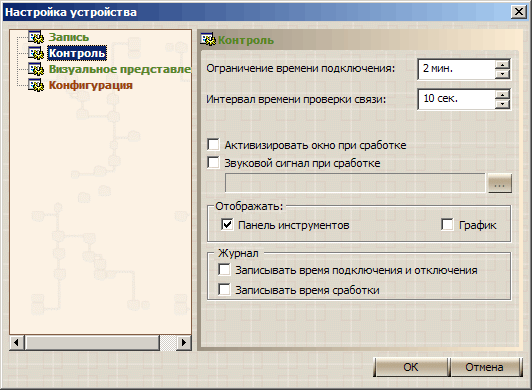Open the Визуальное представление tree item
This screenshot has width=532, height=390.
click(x=120, y=69)
